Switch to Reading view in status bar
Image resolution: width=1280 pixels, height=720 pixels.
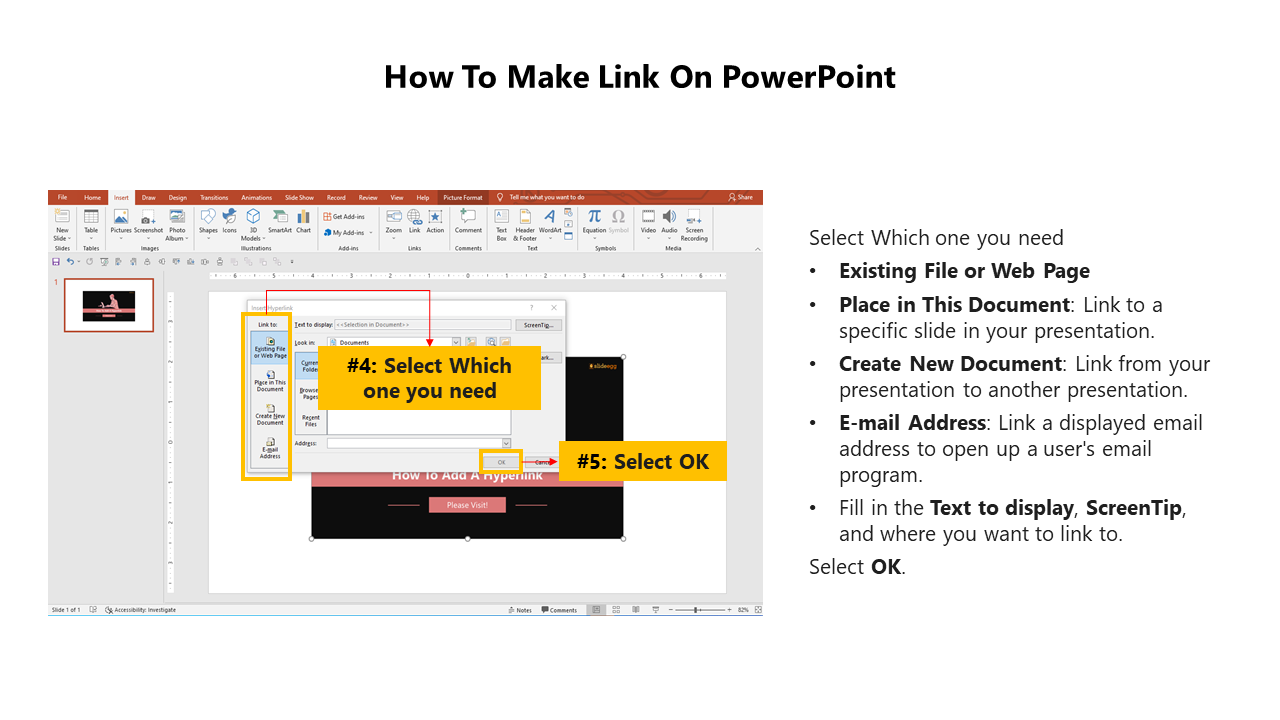(635, 609)
